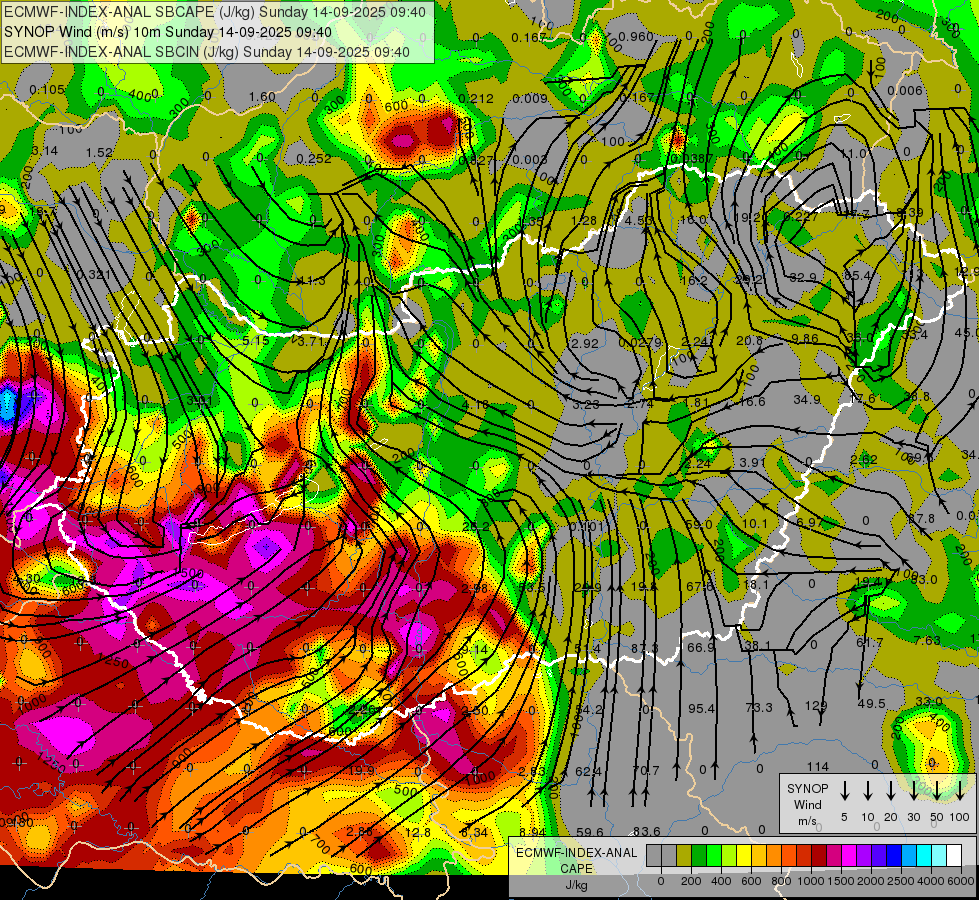Click the 50 m/s wind arrow in legend
Viewport: 979px width, 900px height.
(937, 790)
